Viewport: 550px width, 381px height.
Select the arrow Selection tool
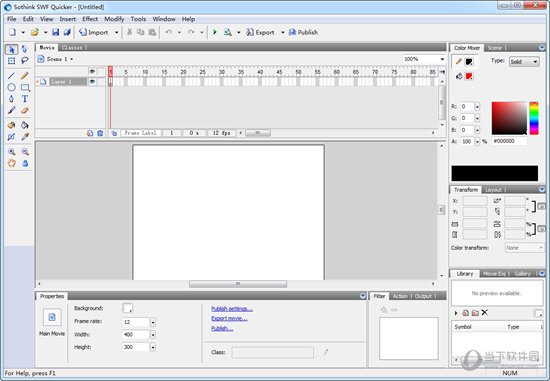pos(12,49)
